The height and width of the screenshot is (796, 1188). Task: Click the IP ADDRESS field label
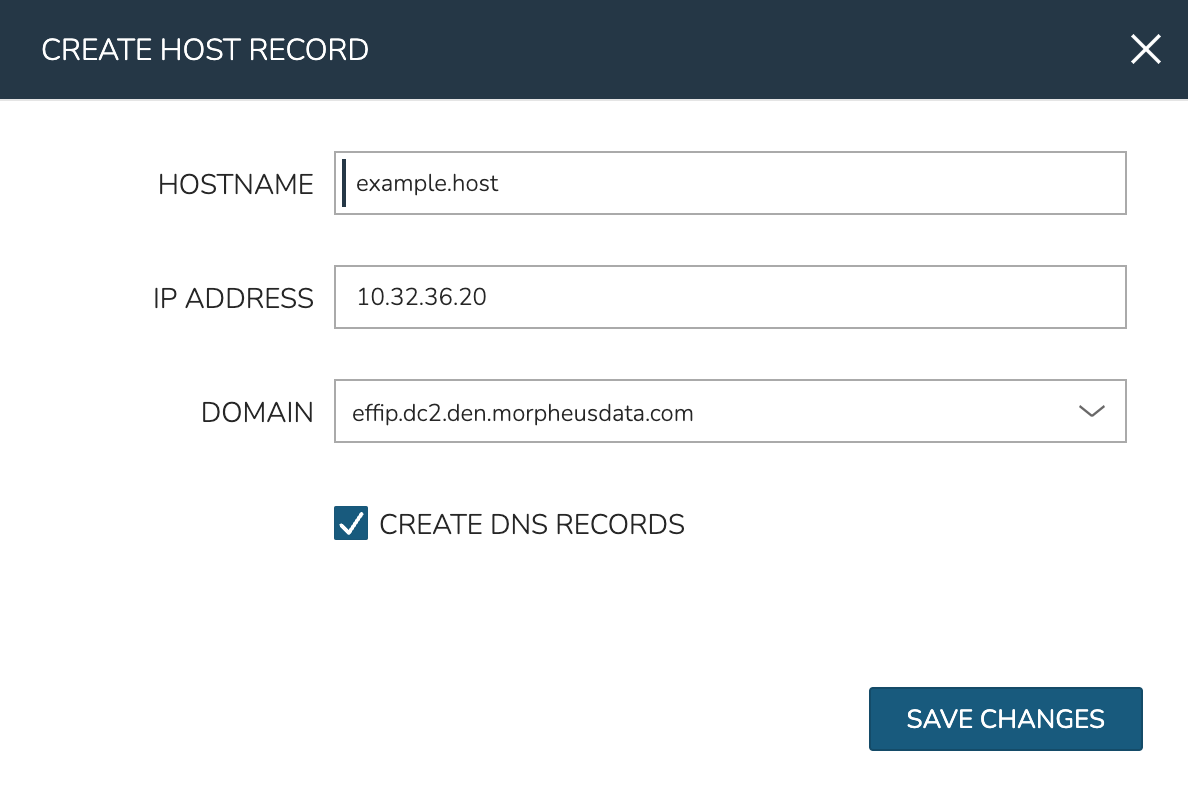pyautogui.click(x=233, y=298)
